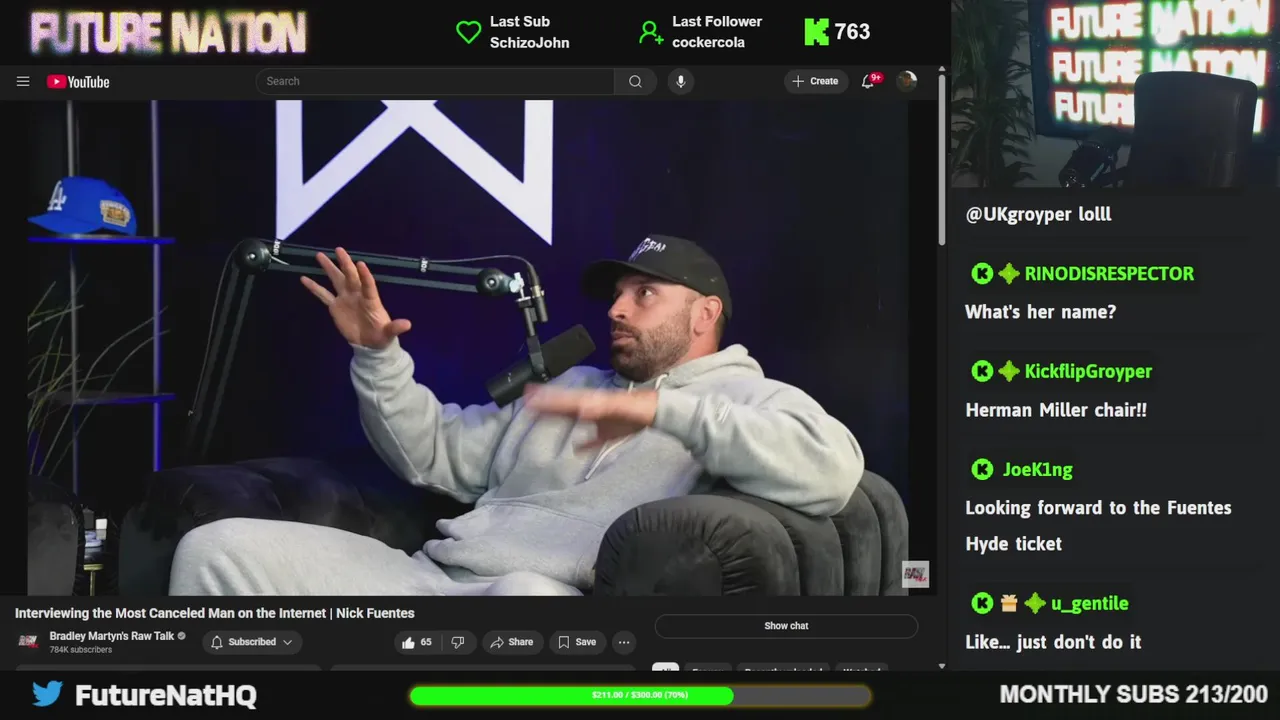Open the Raw Talk channel avatar
The width and height of the screenshot is (1280, 720).
[28, 641]
